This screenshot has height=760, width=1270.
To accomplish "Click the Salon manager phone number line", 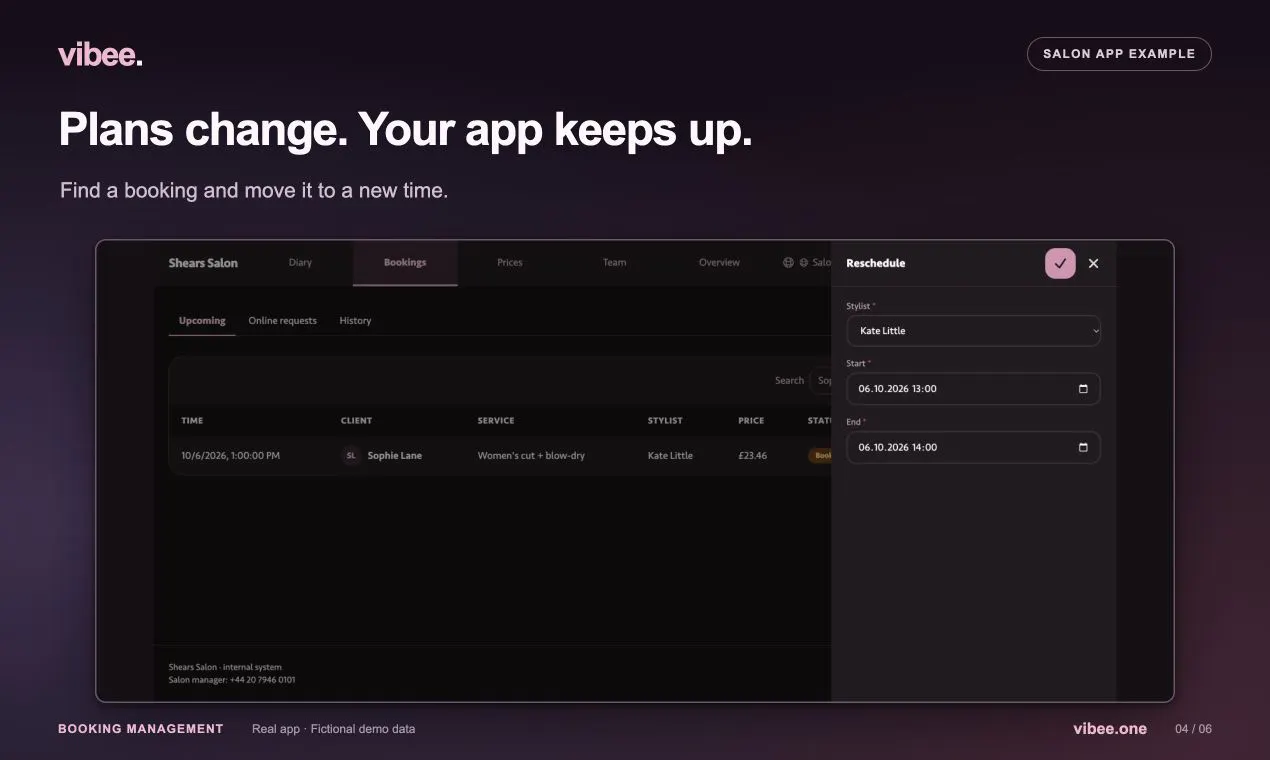I will pos(232,680).
